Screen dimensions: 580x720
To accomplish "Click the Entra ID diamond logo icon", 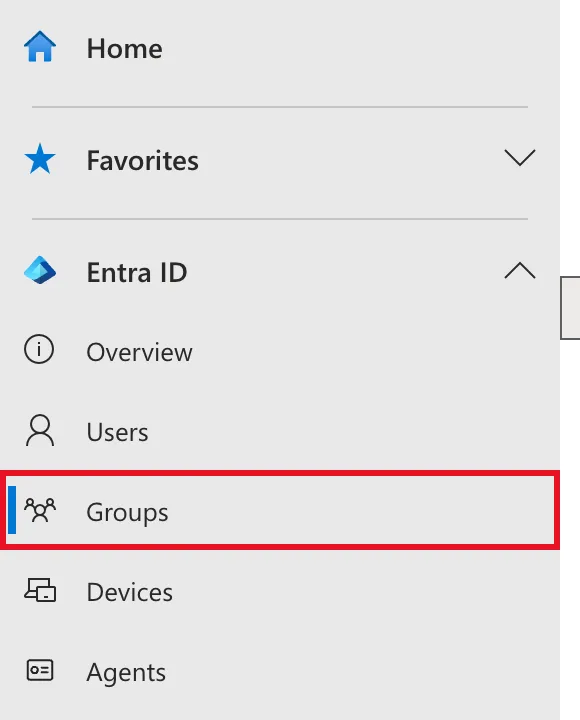I will coord(40,270).
